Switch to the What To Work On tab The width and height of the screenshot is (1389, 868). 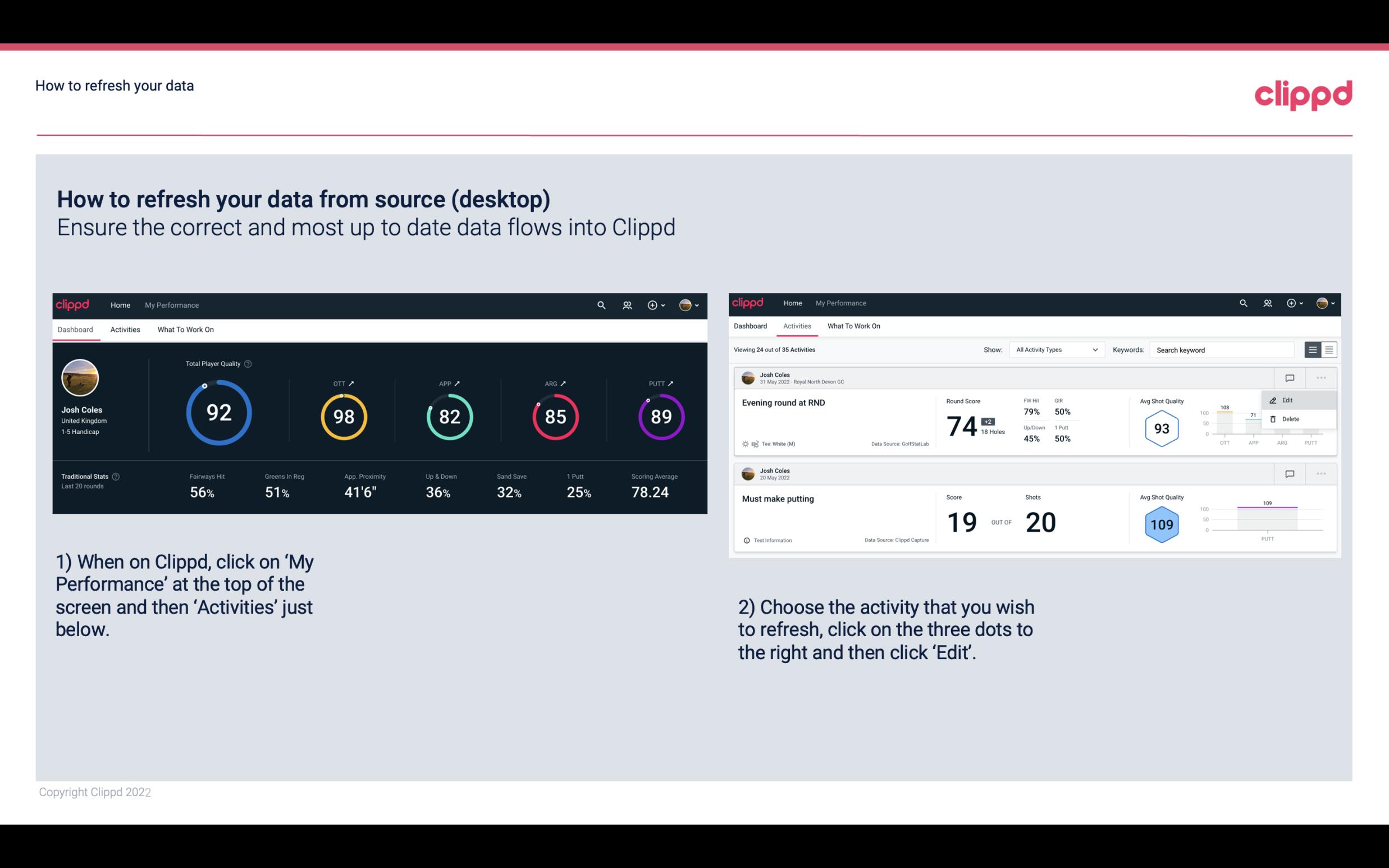(x=185, y=329)
